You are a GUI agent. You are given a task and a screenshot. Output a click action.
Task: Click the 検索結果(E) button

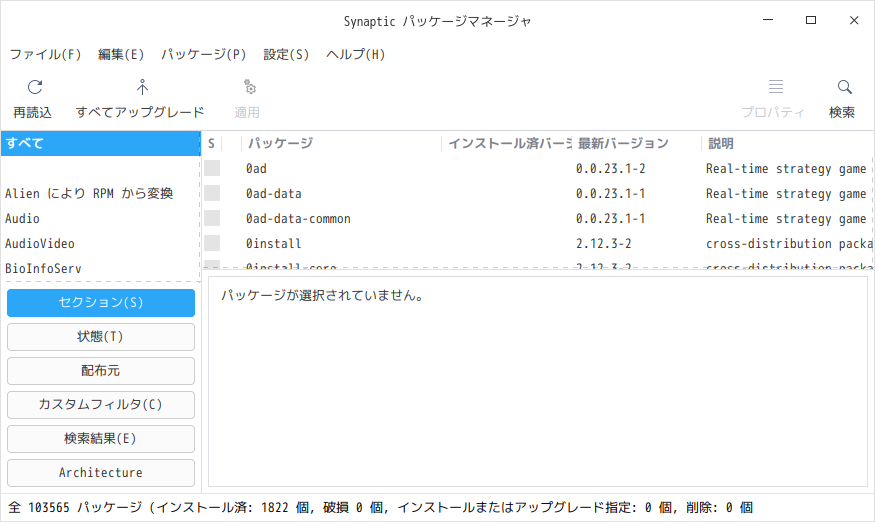tap(101, 439)
